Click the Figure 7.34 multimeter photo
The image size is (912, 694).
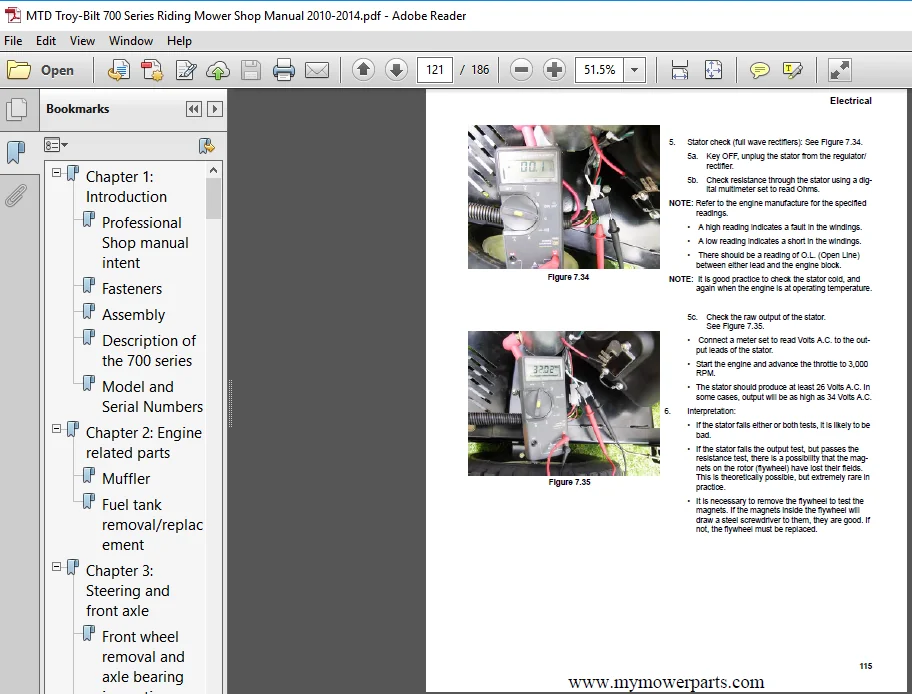point(564,197)
